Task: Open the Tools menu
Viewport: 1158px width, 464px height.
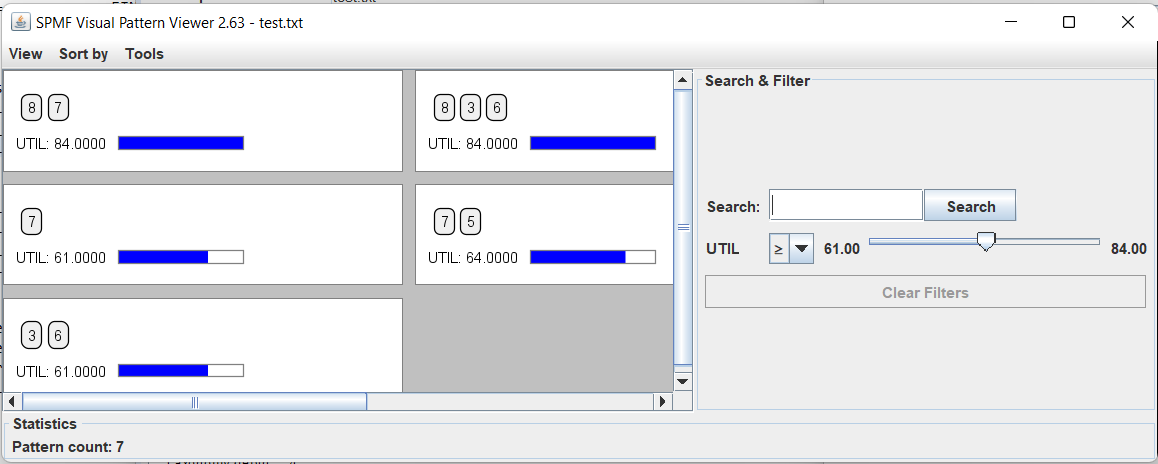Action: [x=144, y=54]
